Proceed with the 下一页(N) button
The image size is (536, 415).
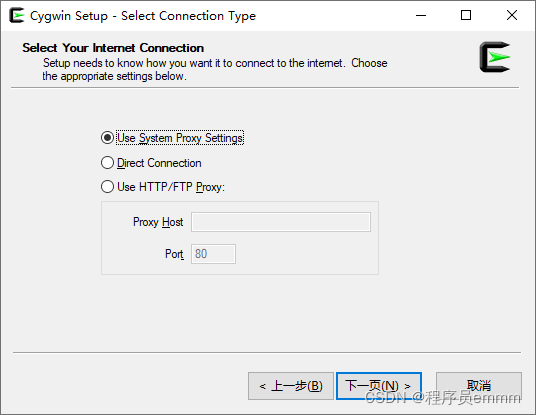point(379,386)
